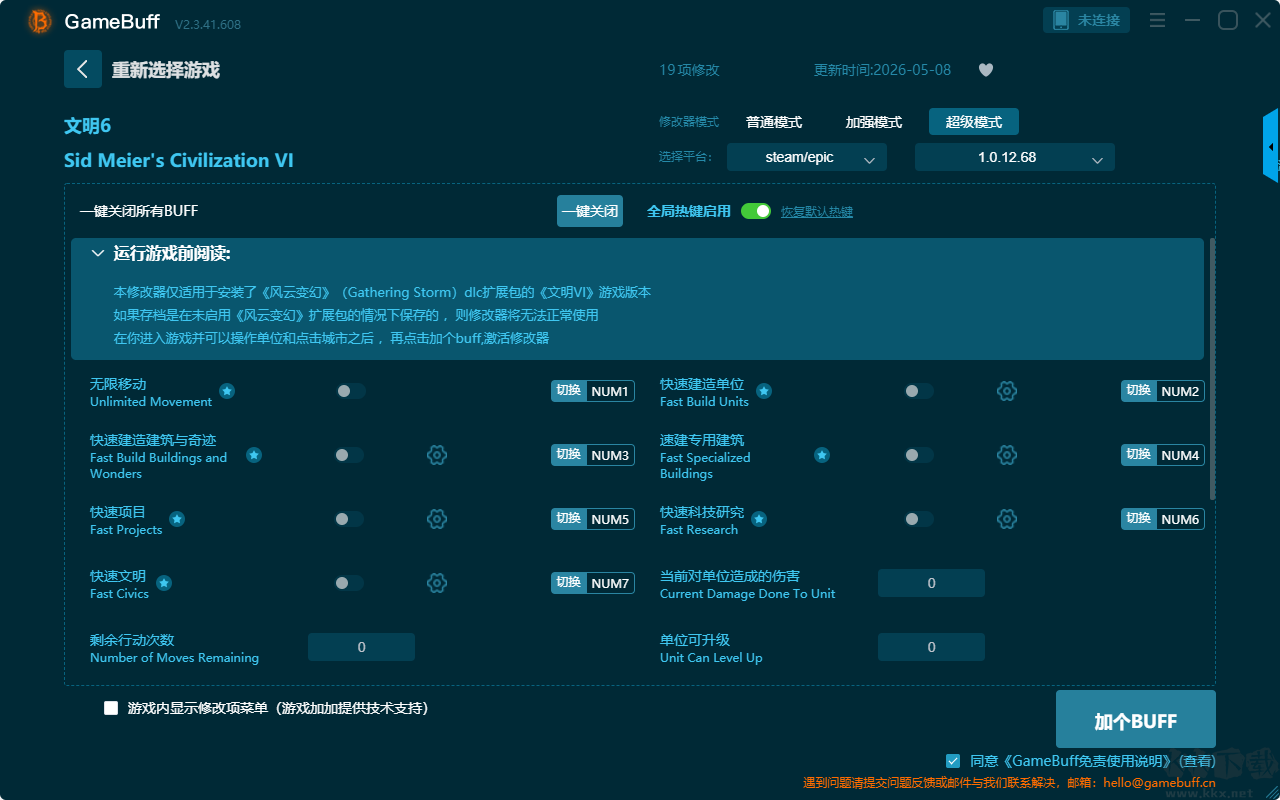1280x800 pixels.
Task: Click the phone 未连接 connection icon
Action: 1059,20
